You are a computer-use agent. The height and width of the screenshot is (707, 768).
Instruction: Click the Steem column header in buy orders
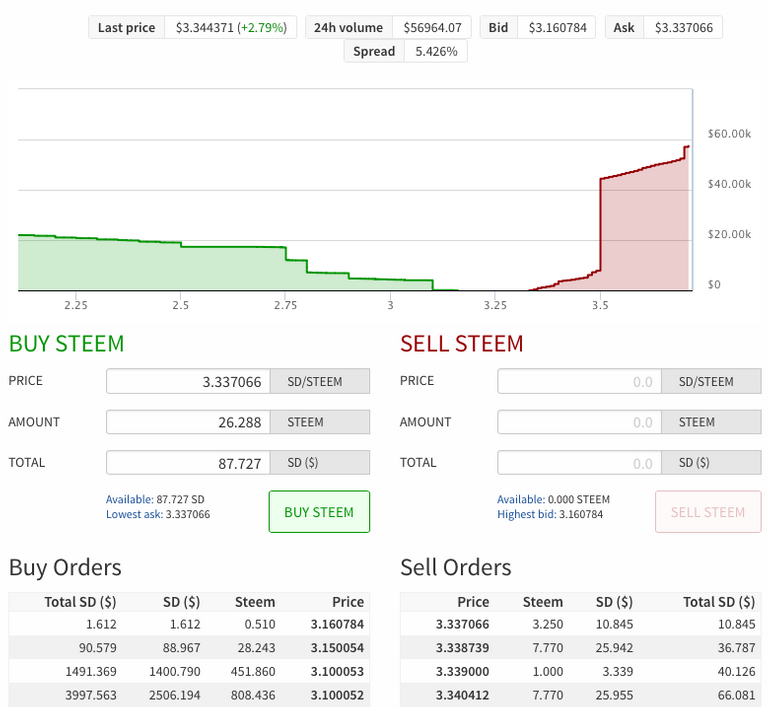click(255, 602)
